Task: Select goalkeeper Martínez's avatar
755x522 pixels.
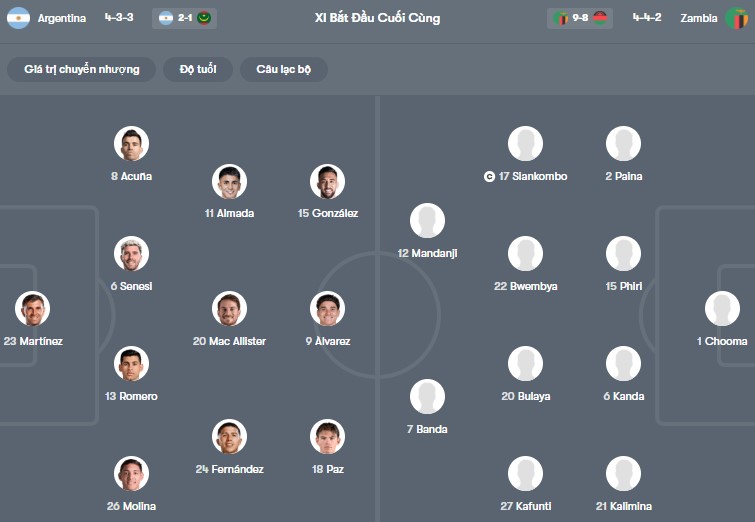Action: click(32, 309)
